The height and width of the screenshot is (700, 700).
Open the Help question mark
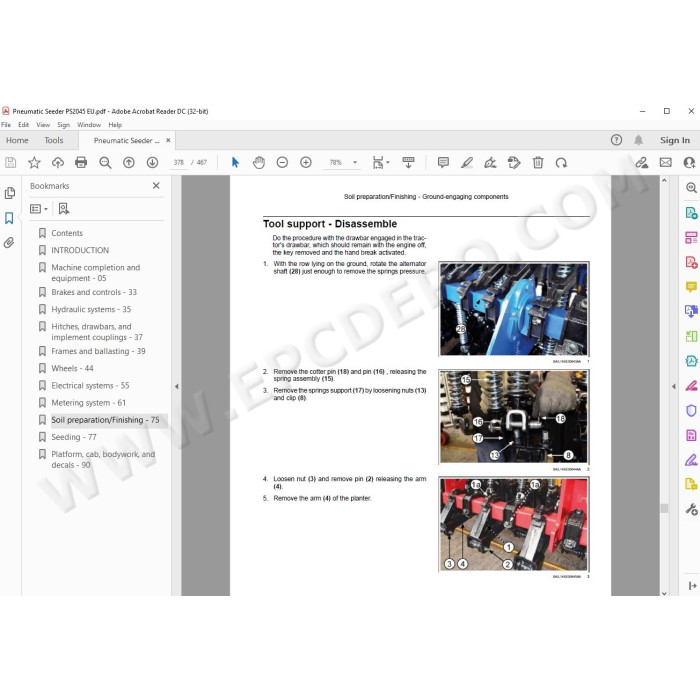pos(617,140)
